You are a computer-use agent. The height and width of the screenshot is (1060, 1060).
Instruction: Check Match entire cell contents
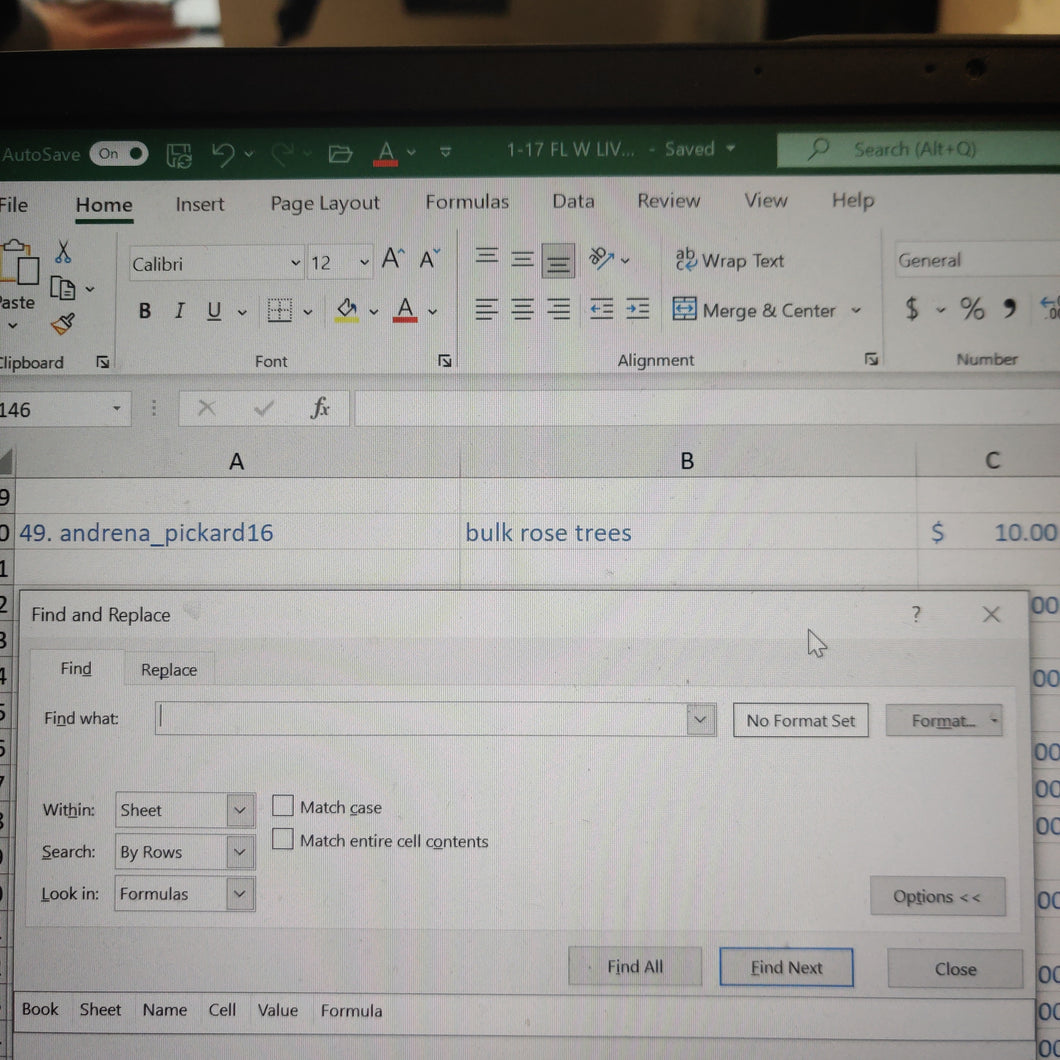point(283,839)
